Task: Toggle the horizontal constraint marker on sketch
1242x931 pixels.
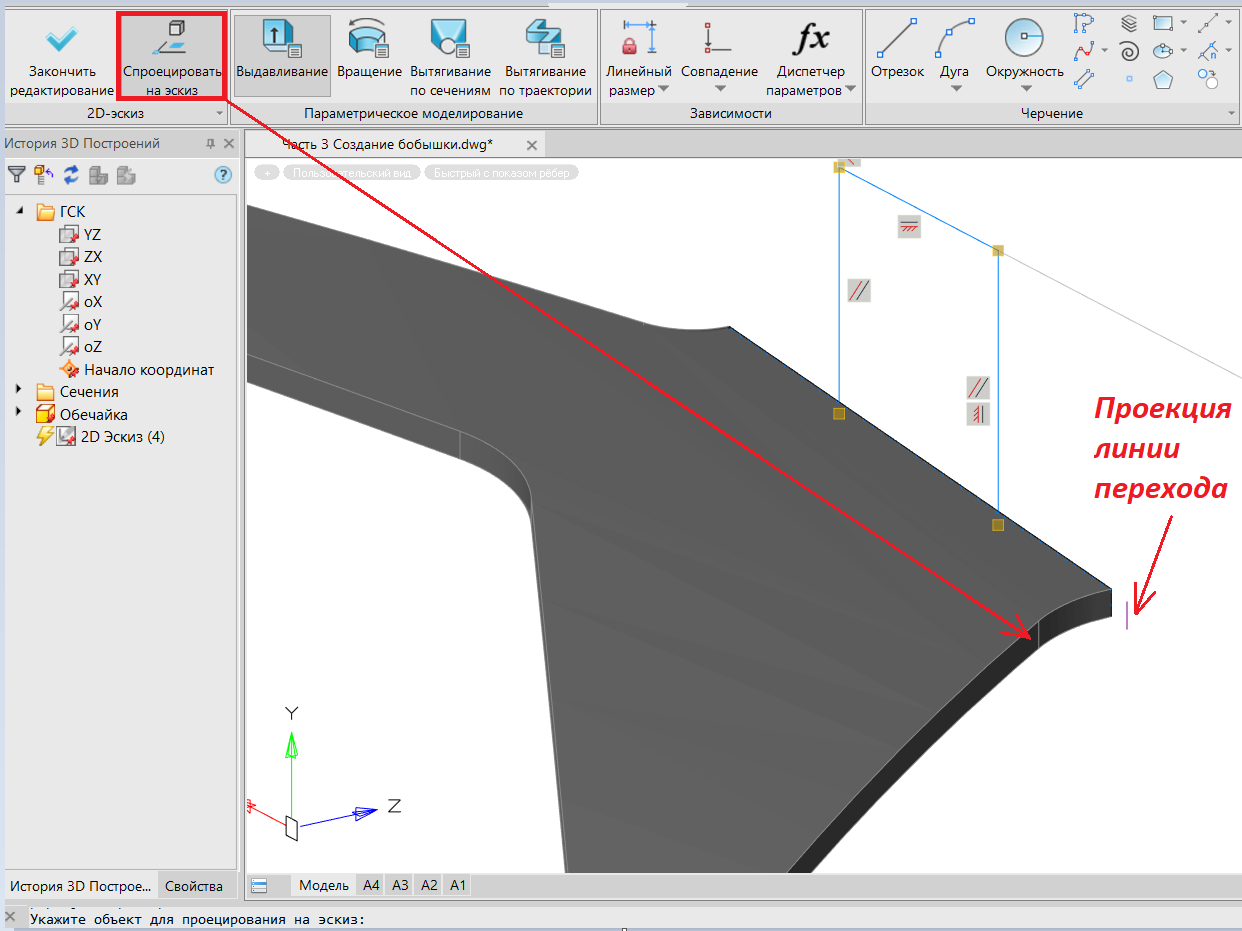Action: pos(908,227)
